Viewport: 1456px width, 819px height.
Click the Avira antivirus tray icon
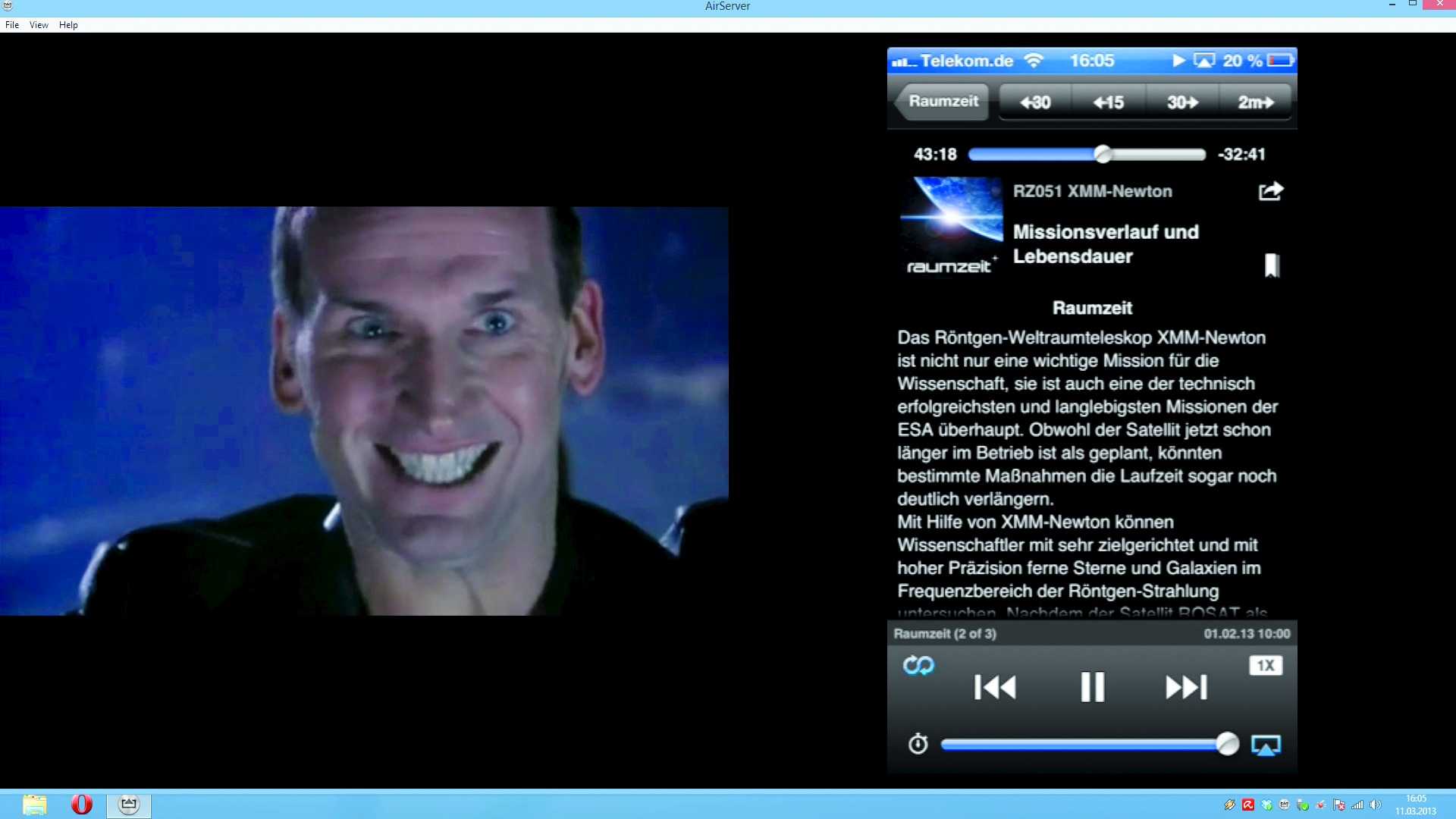[1248, 805]
